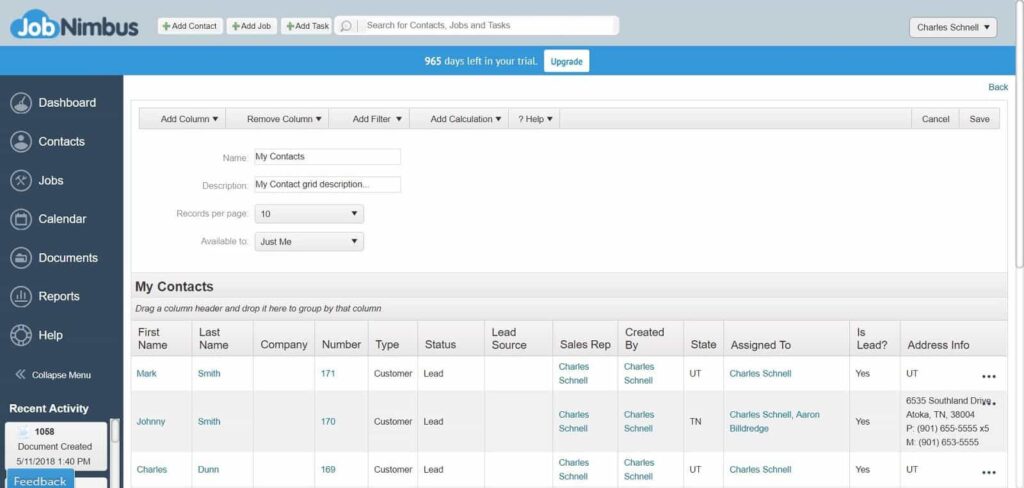Open Documents from the sidebar
Image resolution: width=1024 pixels, height=488 pixels.
(68, 258)
